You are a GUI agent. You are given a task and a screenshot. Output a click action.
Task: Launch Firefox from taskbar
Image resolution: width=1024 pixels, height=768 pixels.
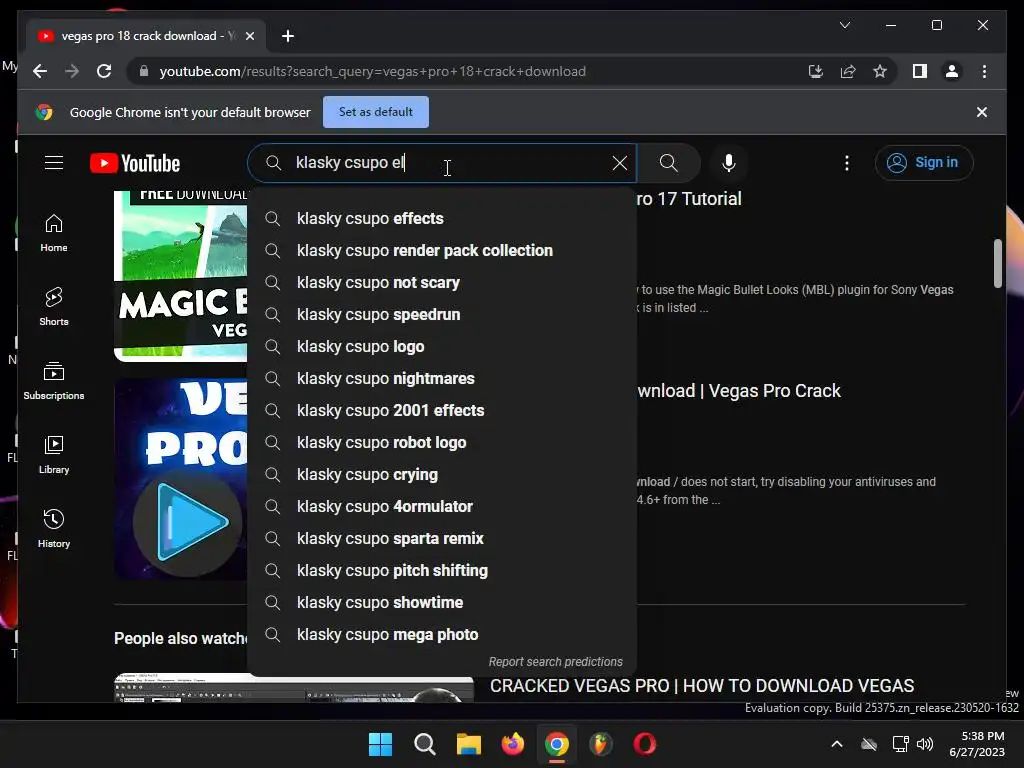(513, 744)
